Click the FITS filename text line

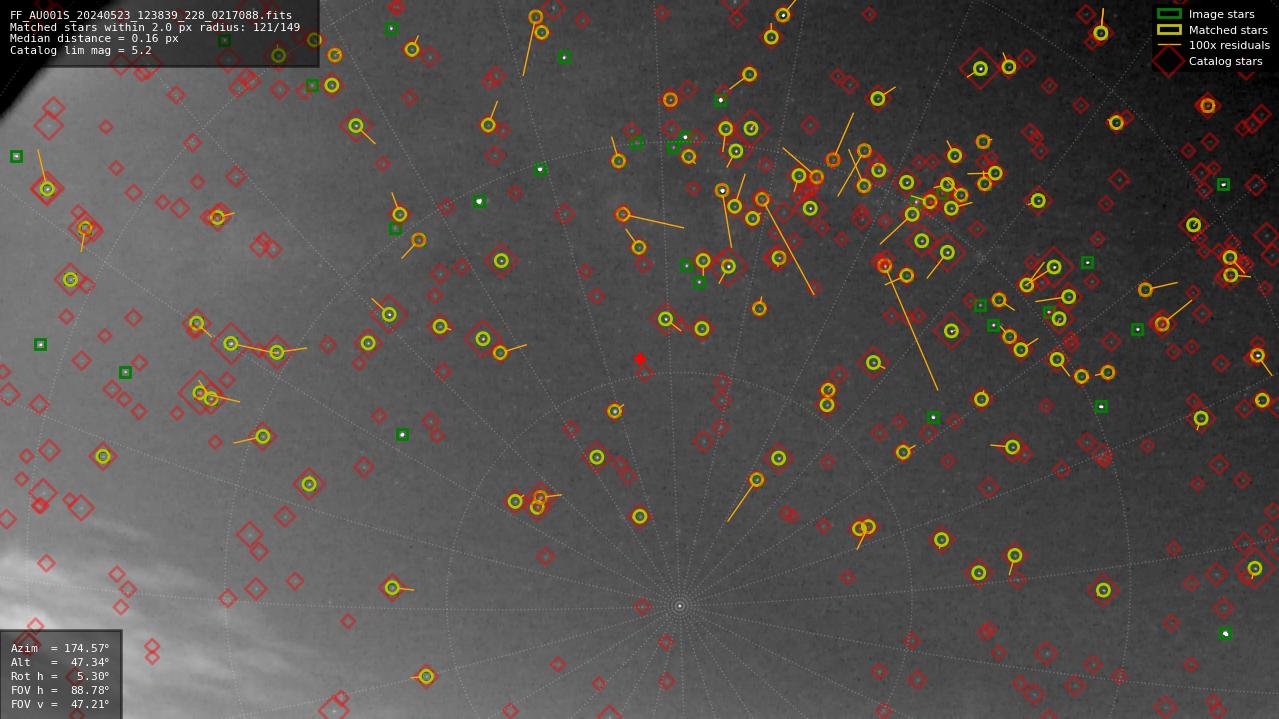[x=151, y=15]
